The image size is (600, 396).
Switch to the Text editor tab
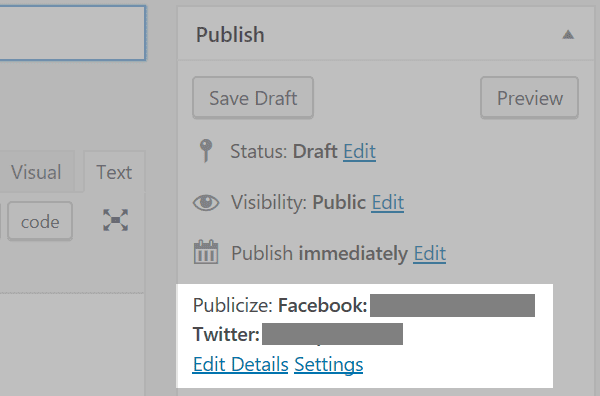(114, 171)
